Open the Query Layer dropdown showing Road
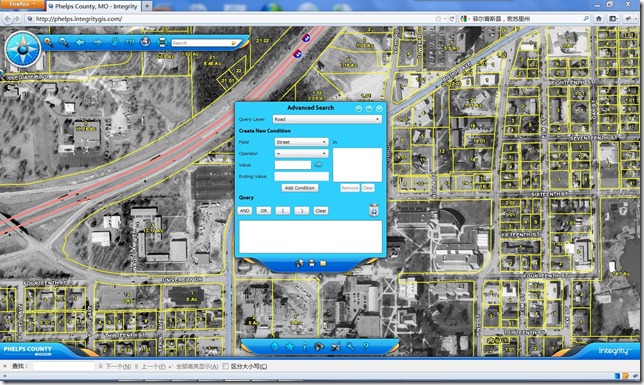Viewport: 644px width, 385px height. coord(327,119)
